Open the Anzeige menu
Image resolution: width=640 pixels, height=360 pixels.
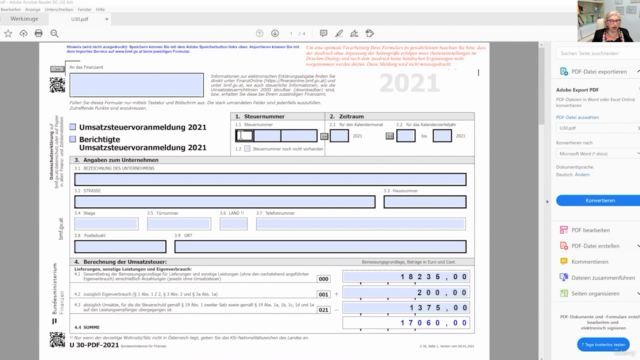point(33,9)
